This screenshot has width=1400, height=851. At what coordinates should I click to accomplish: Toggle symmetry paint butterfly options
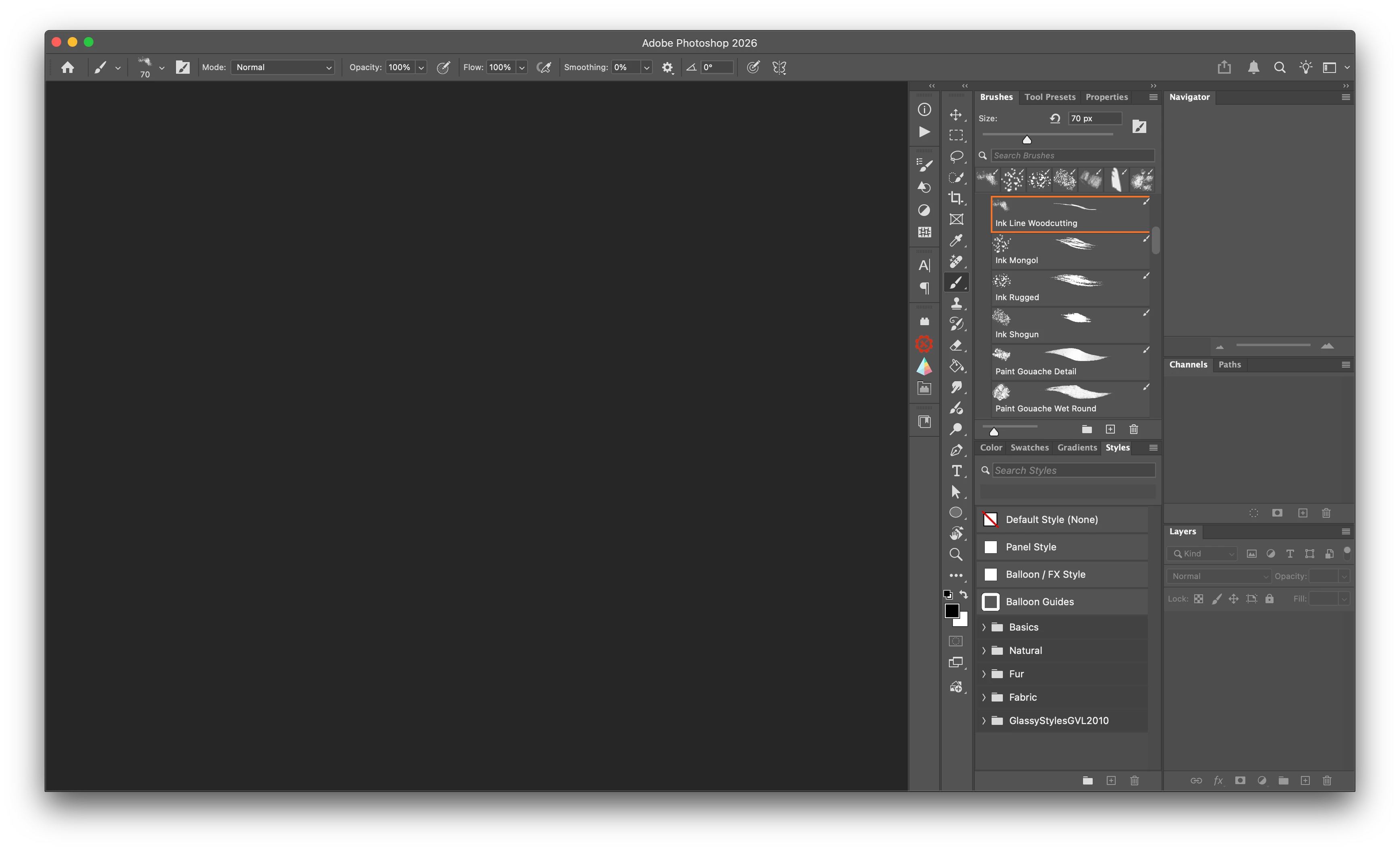(780, 67)
